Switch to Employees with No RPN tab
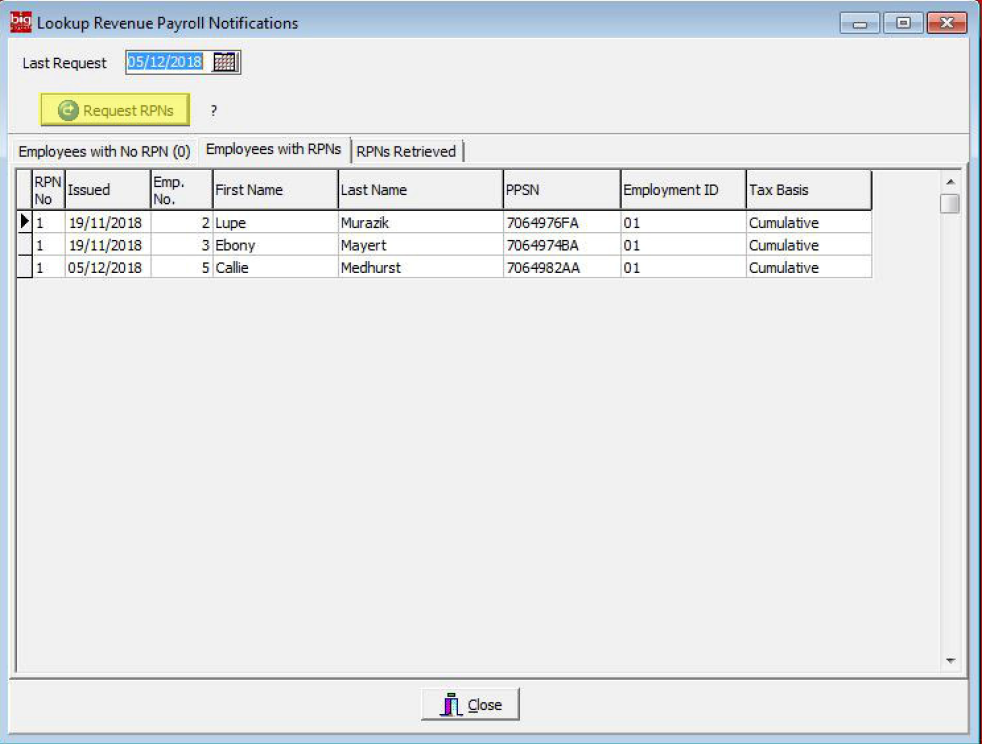Image resolution: width=982 pixels, height=744 pixels. [x=104, y=152]
